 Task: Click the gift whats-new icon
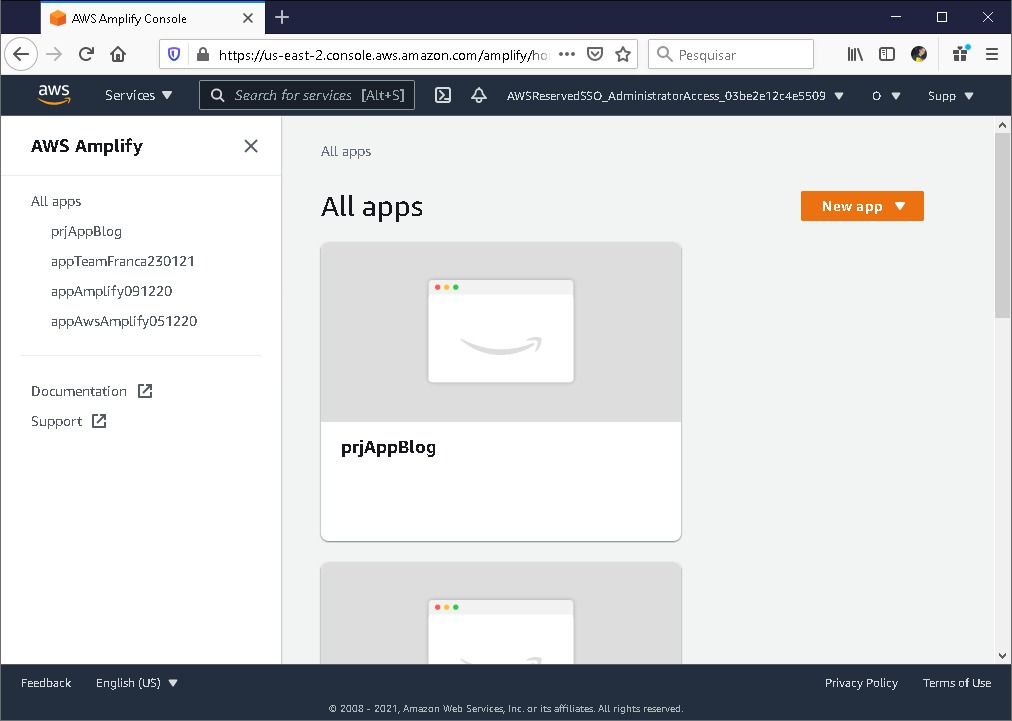pyautogui.click(x=961, y=54)
